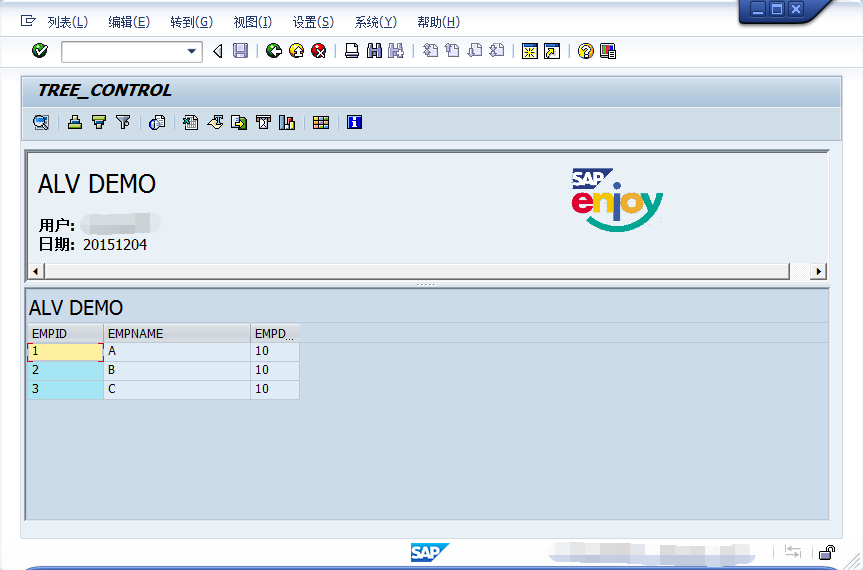This screenshot has width=863, height=570.
Task: Click the window menu icon beside 列表
Action: tap(28, 21)
